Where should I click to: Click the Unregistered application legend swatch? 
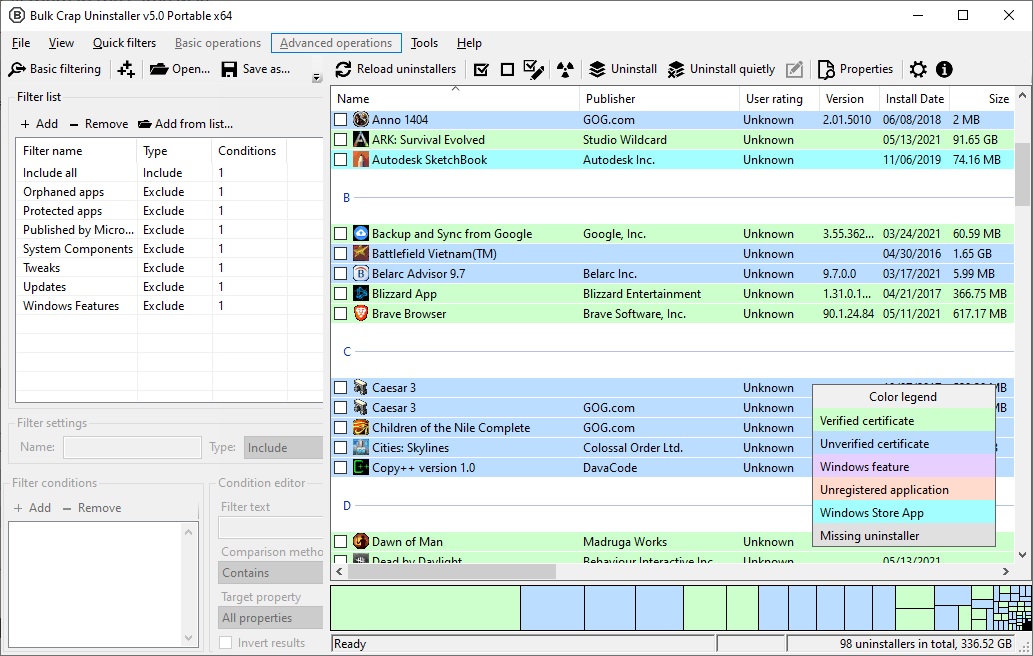tap(903, 489)
